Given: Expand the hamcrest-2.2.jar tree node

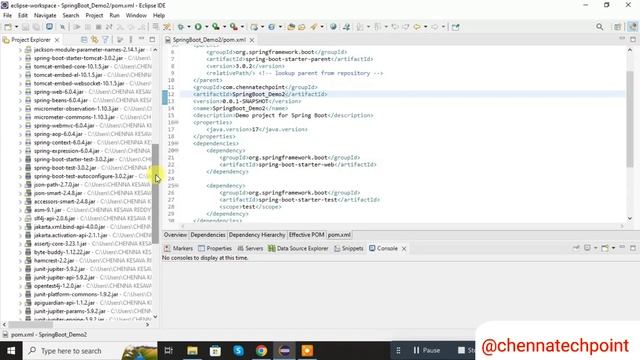Looking at the screenshot, I should coord(20,260).
